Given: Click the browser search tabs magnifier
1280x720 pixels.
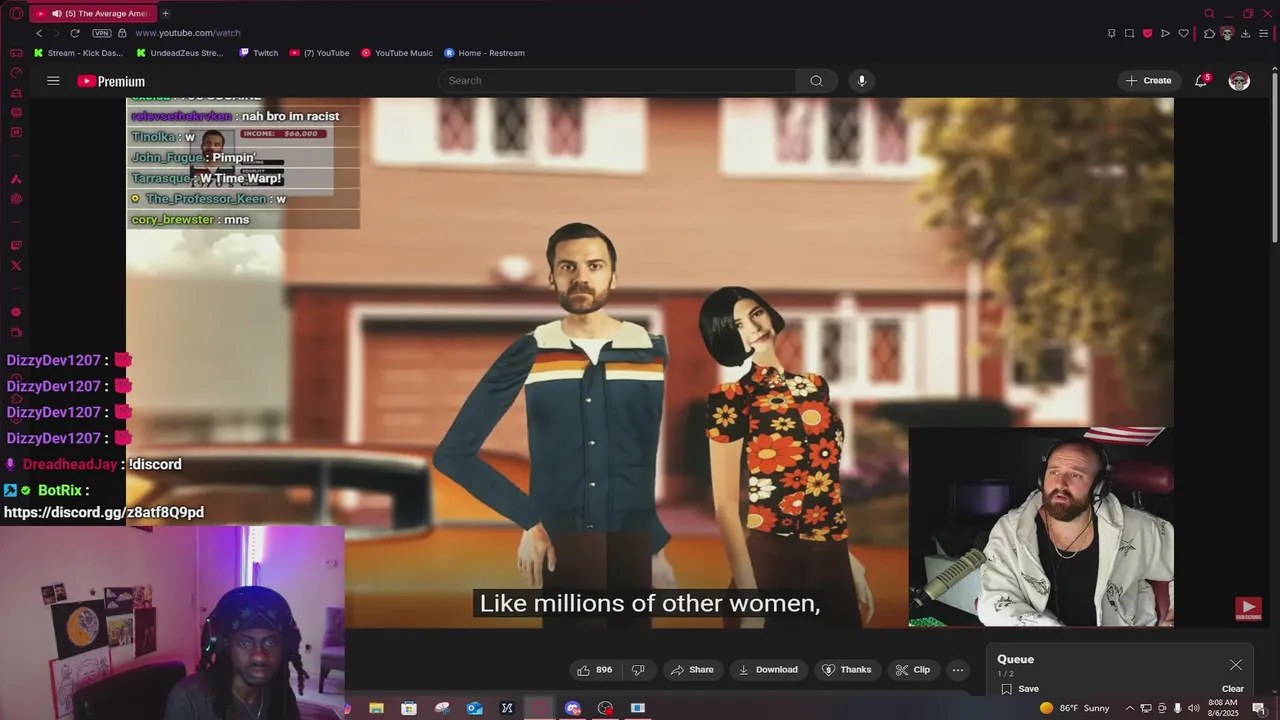Looking at the screenshot, I should (1209, 13).
